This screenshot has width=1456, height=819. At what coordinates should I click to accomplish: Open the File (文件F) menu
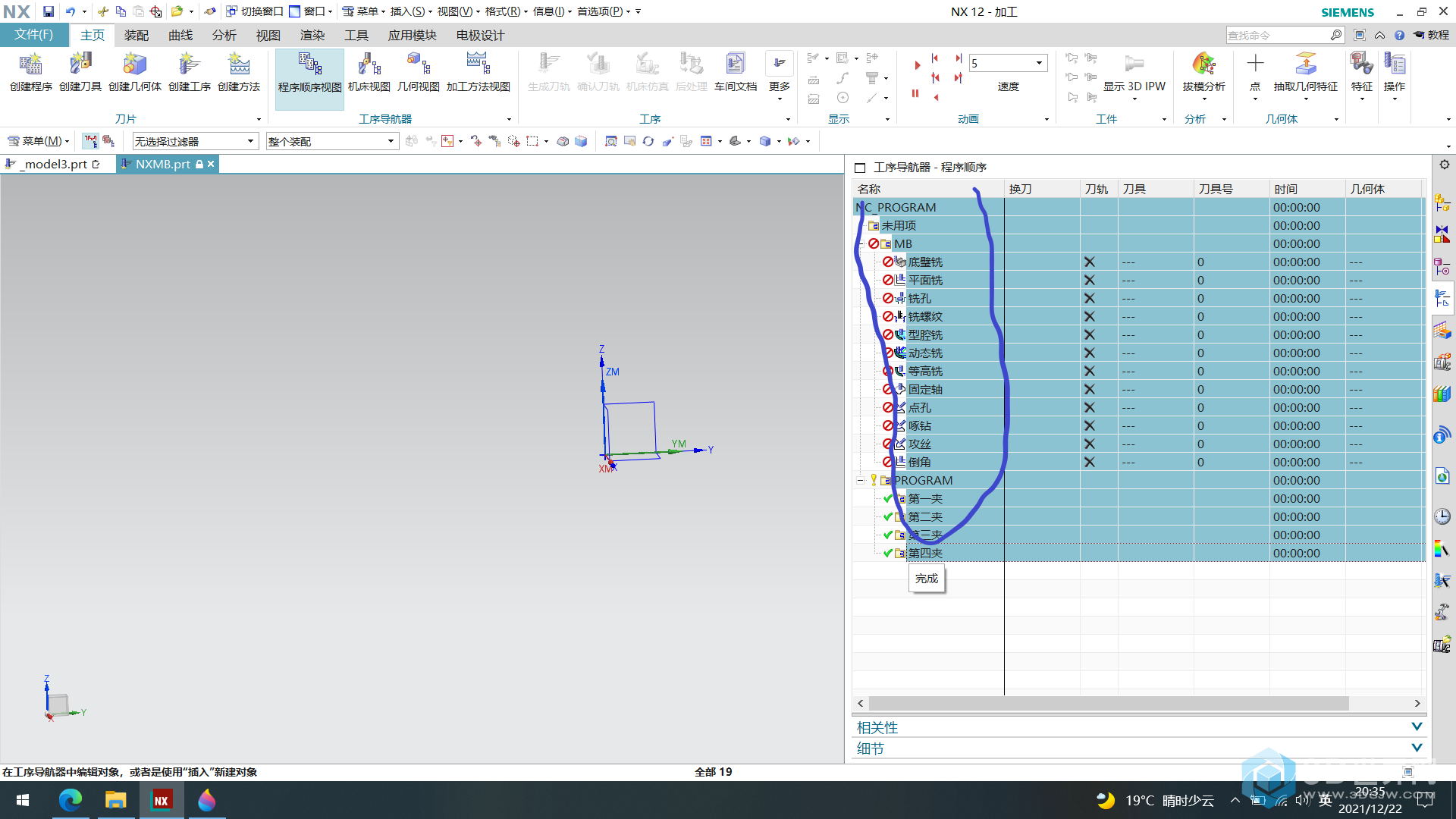[x=34, y=35]
